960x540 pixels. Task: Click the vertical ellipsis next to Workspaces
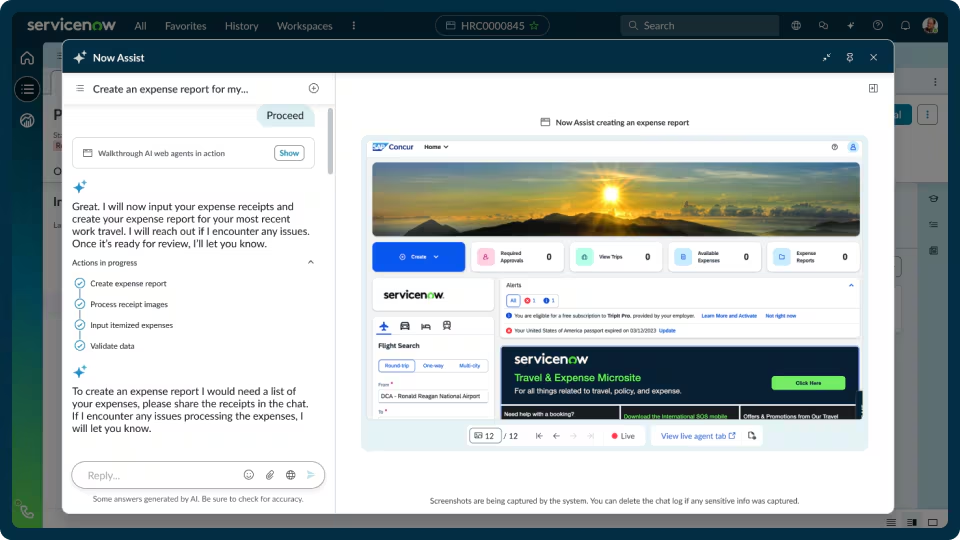click(x=353, y=26)
